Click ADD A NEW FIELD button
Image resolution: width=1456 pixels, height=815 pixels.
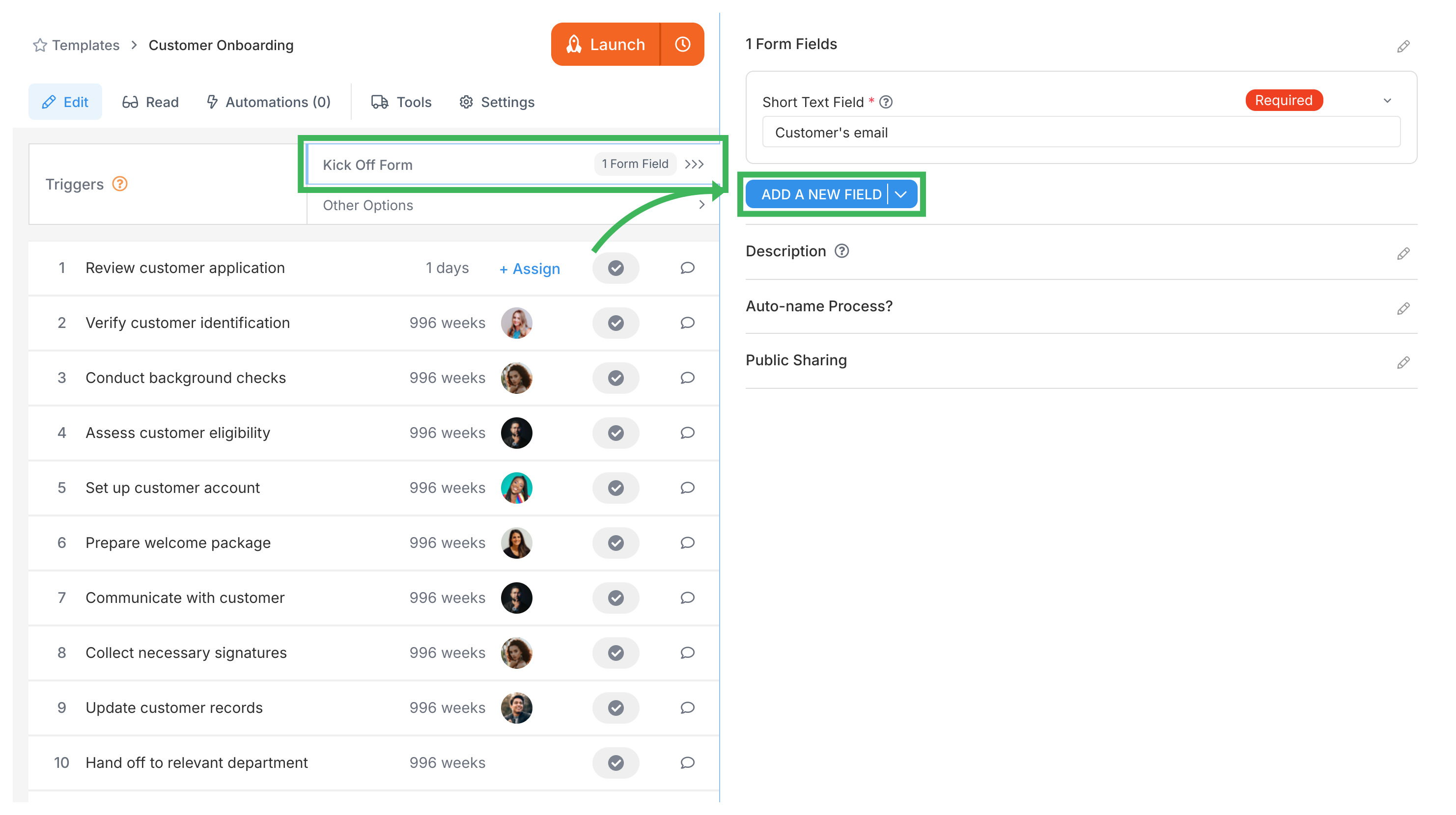click(x=821, y=194)
